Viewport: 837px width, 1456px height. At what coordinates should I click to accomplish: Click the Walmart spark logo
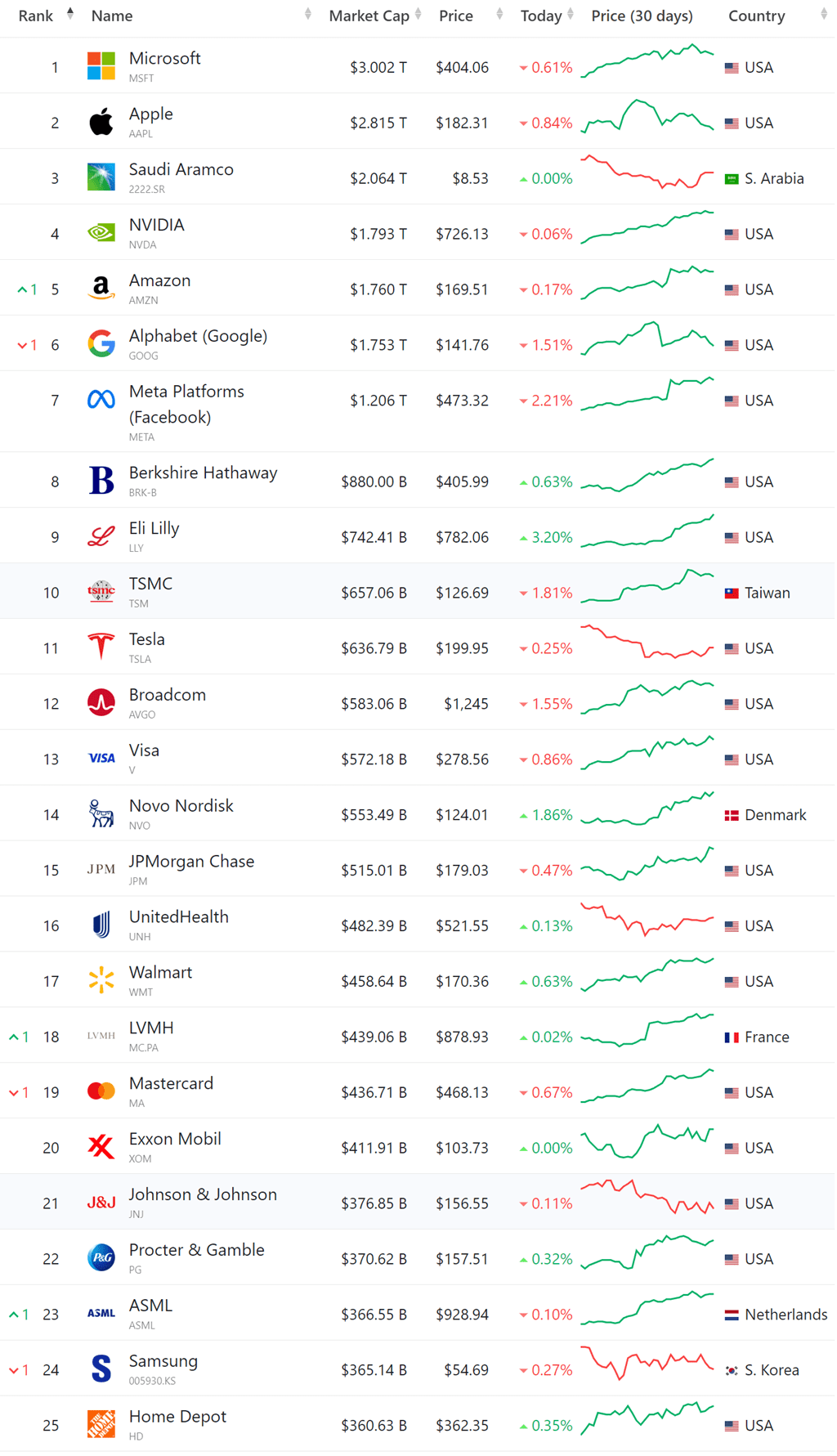pyautogui.click(x=101, y=980)
